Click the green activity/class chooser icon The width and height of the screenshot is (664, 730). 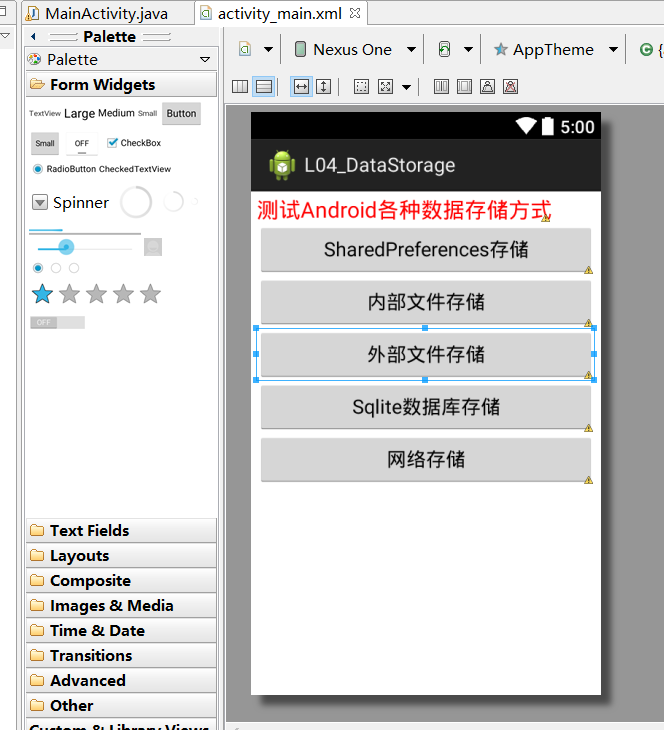tap(646, 49)
